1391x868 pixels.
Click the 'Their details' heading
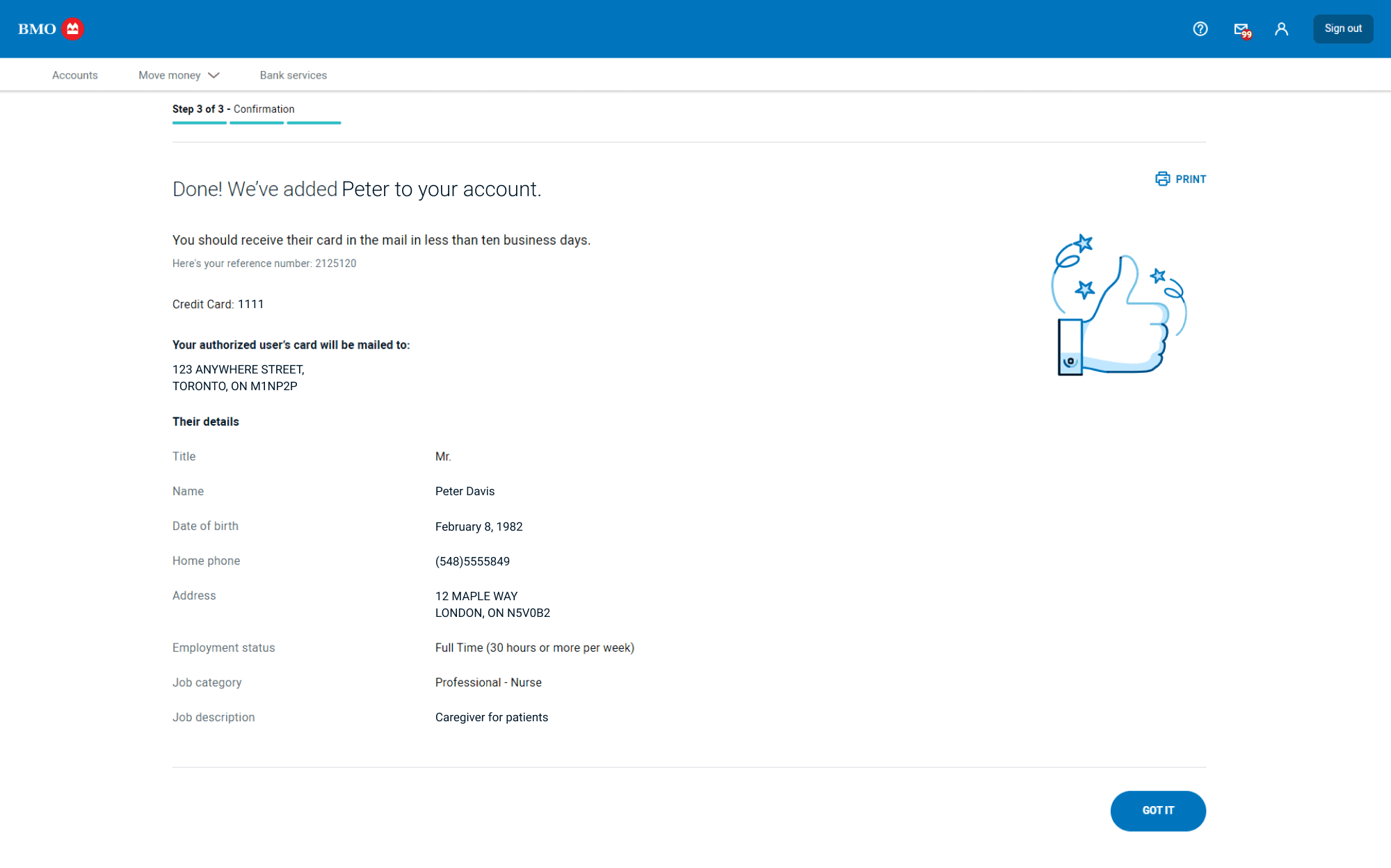coord(206,421)
